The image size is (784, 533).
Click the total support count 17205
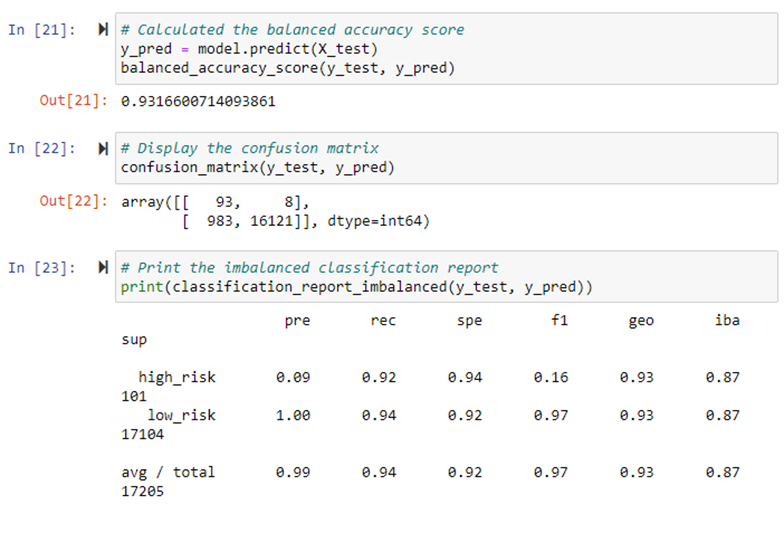pyautogui.click(x=142, y=492)
